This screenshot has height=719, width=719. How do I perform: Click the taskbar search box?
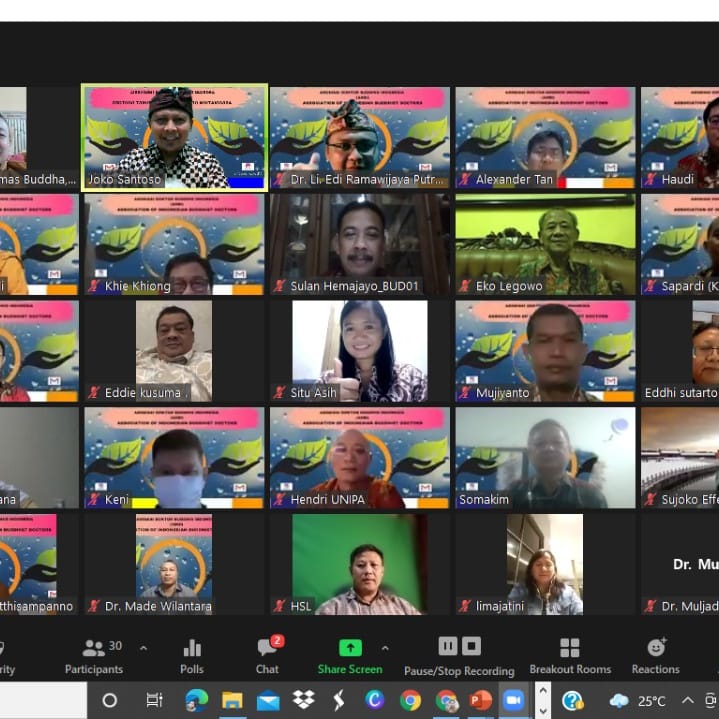[43, 700]
